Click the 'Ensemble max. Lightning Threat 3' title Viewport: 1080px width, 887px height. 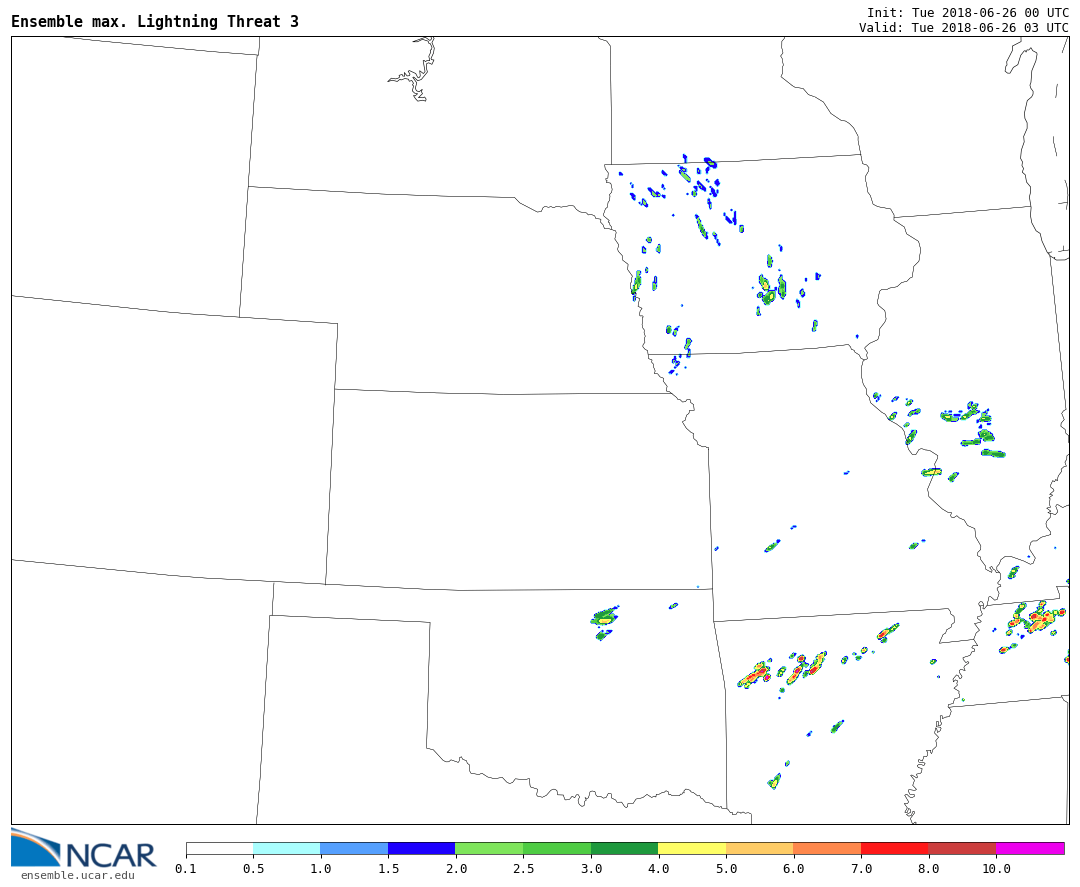point(155,22)
